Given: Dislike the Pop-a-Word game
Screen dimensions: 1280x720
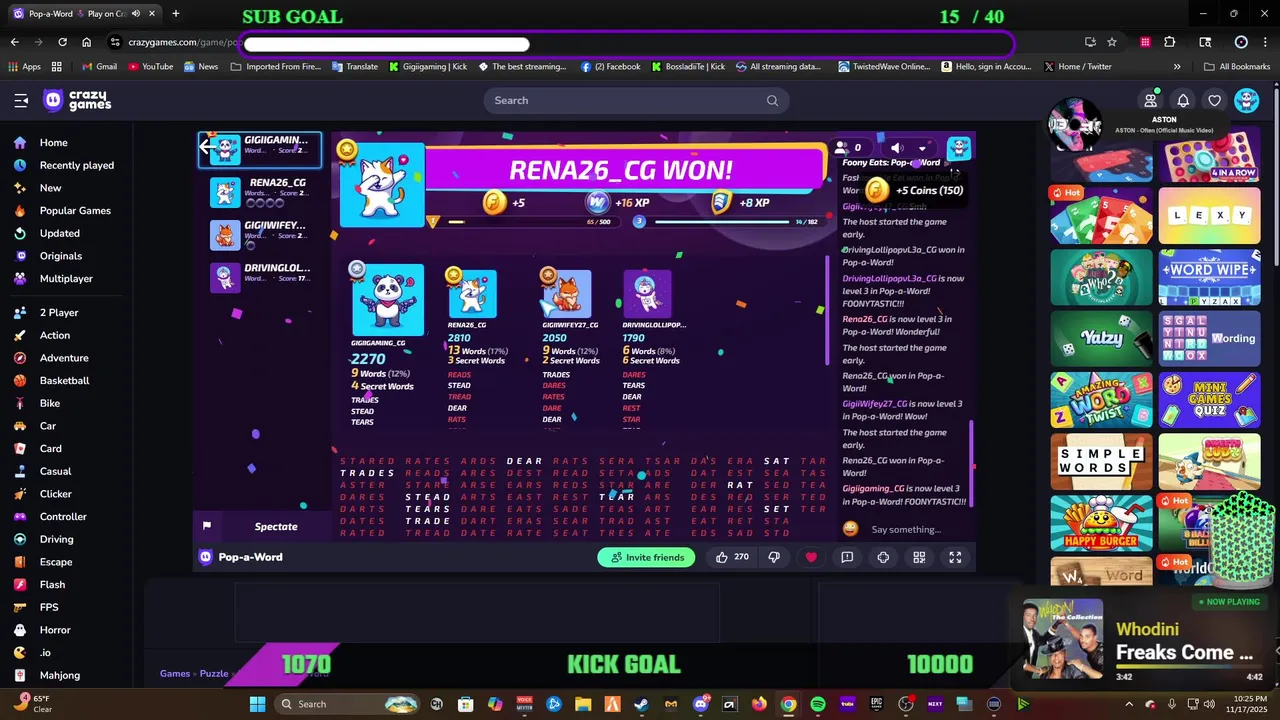Looking at the screenshot, I should [774, 557].
